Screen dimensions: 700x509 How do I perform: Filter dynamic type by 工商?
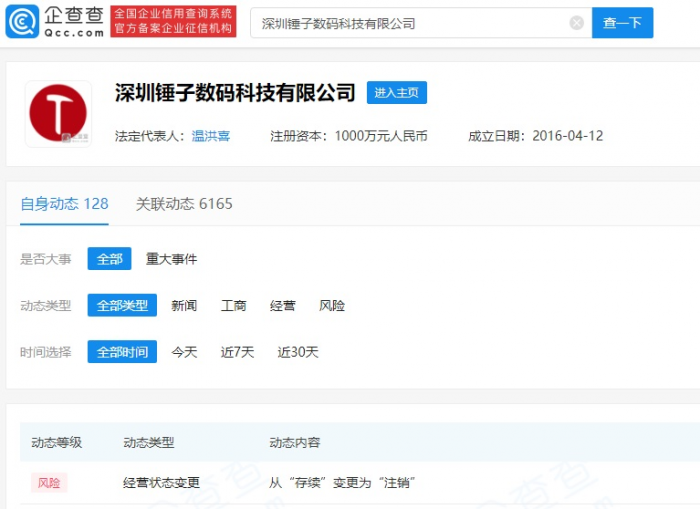233,306
